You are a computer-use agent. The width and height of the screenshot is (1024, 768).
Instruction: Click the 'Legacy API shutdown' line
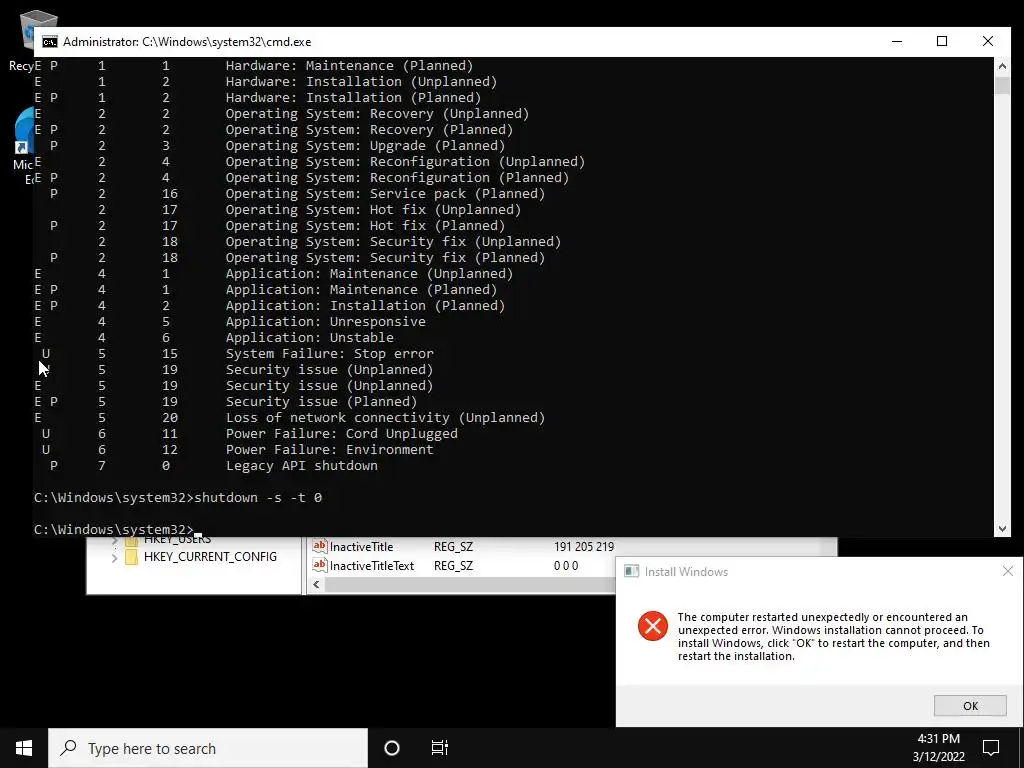coord(302,466)
